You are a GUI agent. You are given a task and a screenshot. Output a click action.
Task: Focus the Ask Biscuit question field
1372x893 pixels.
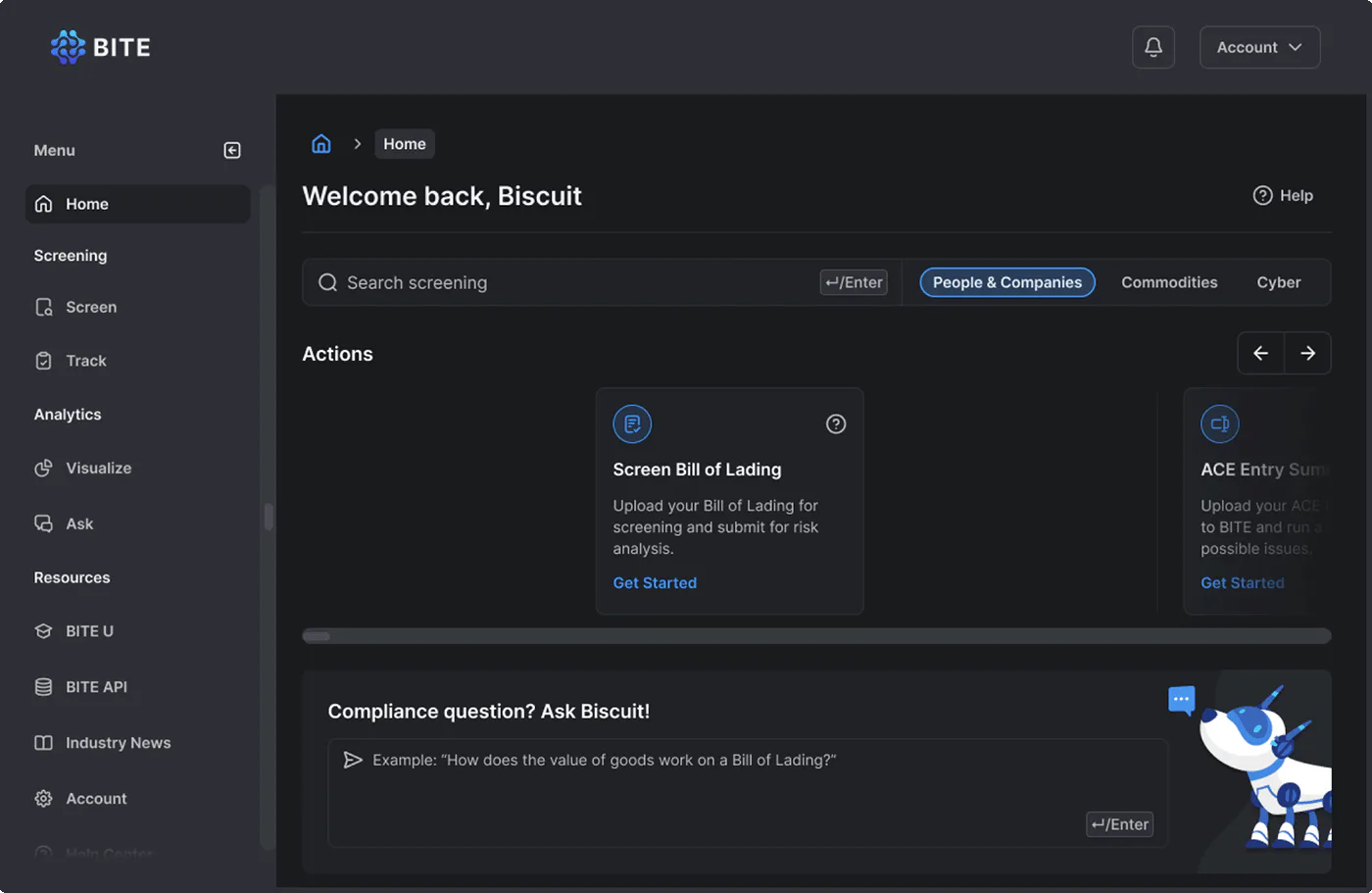tap(748, 793)
